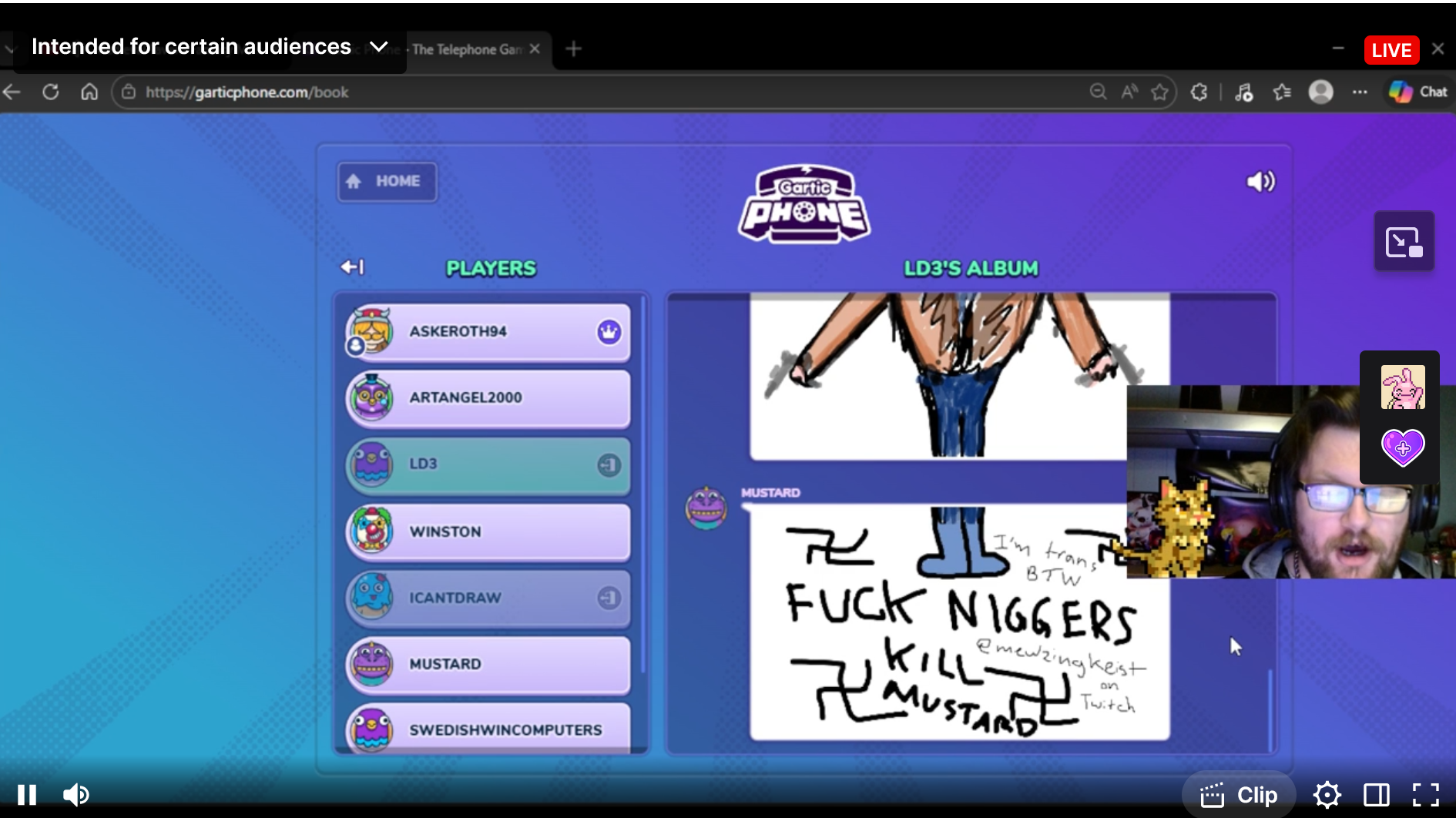Image resolution: width=1456 pixels, height=818 pixels.
Task: Open the Favorites list icon
Action: [x=1282, y=92]
